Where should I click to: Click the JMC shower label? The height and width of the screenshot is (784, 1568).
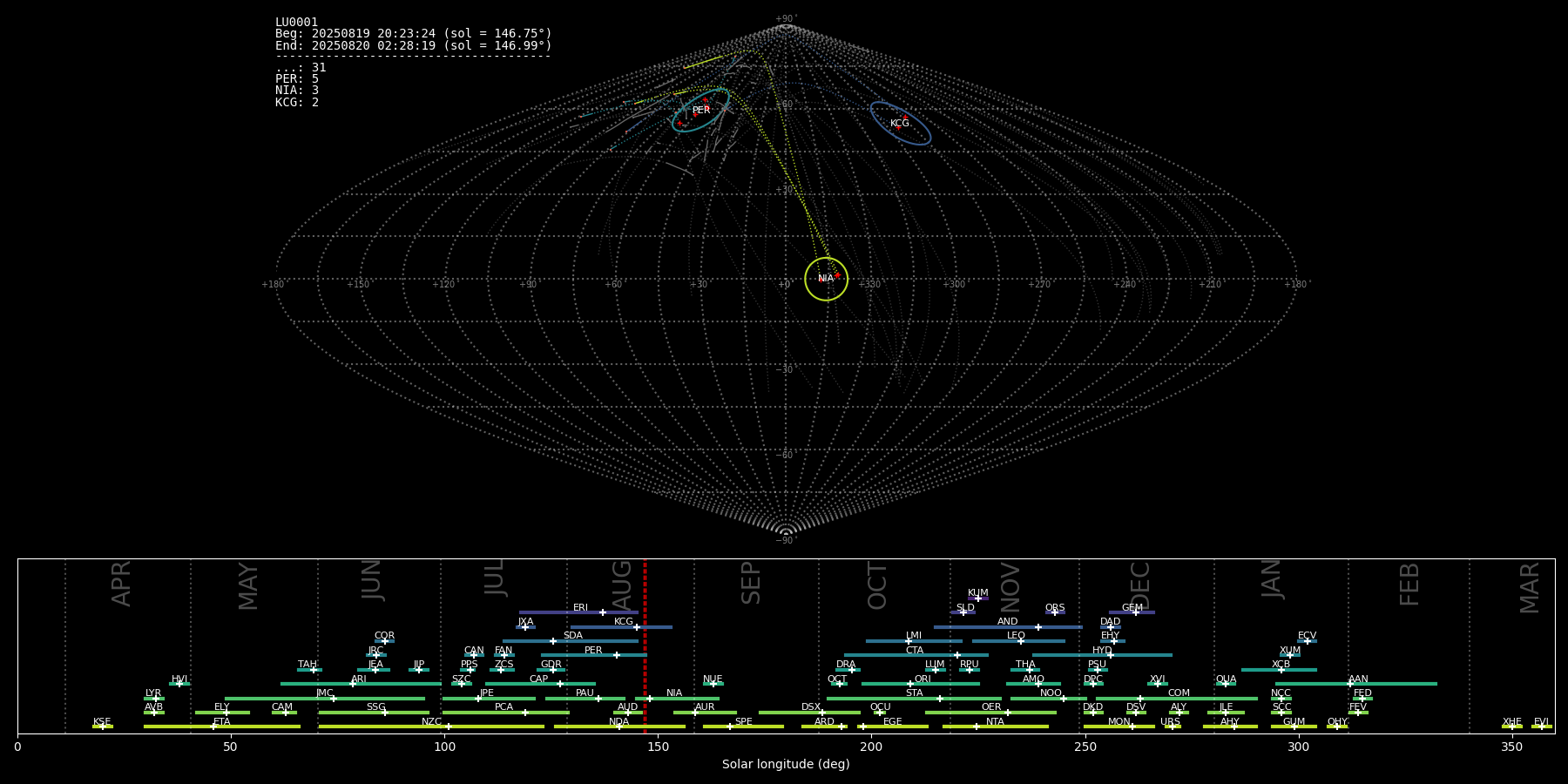pyautogui.click(x=325, y=693)
